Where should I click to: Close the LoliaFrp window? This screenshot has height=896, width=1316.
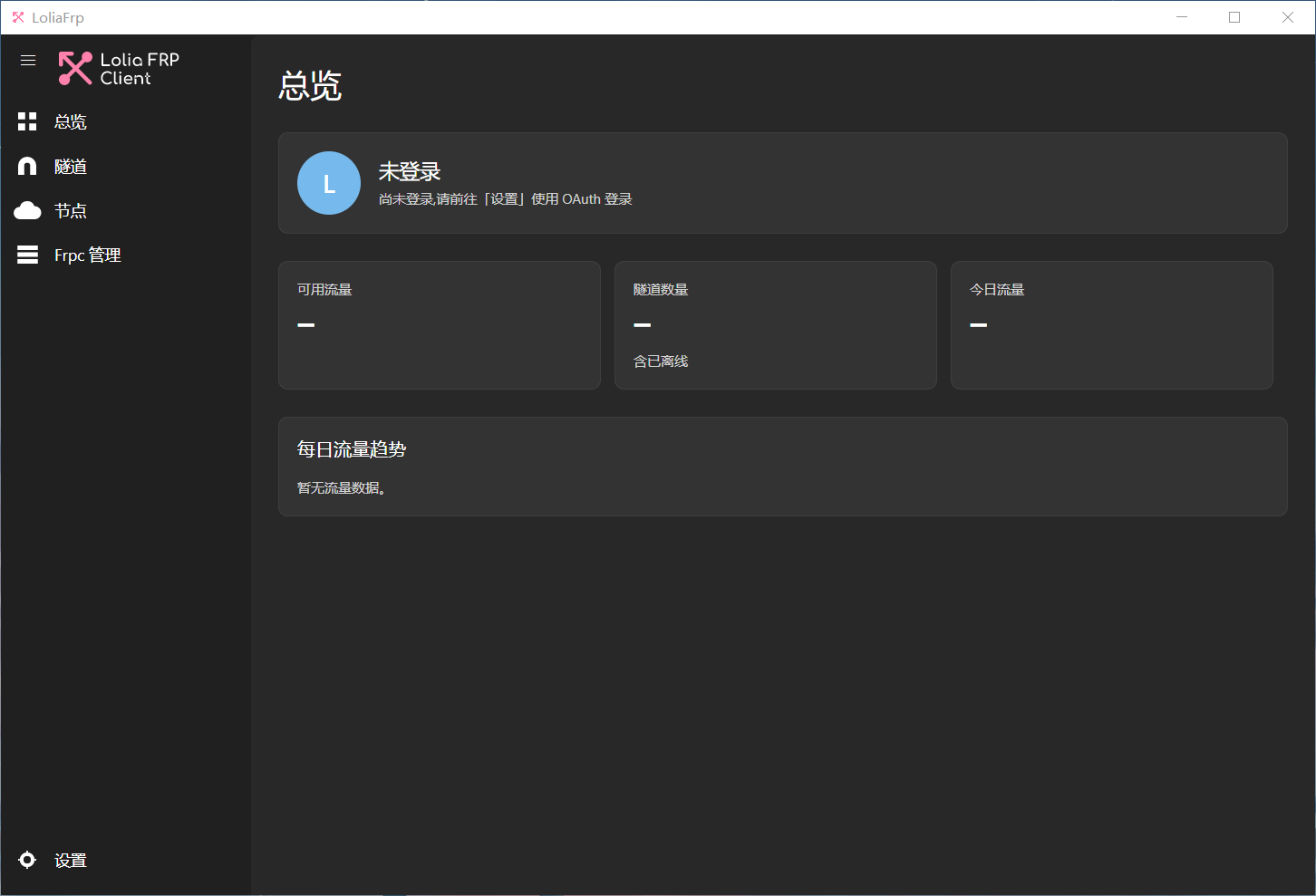click(1288, 17)
